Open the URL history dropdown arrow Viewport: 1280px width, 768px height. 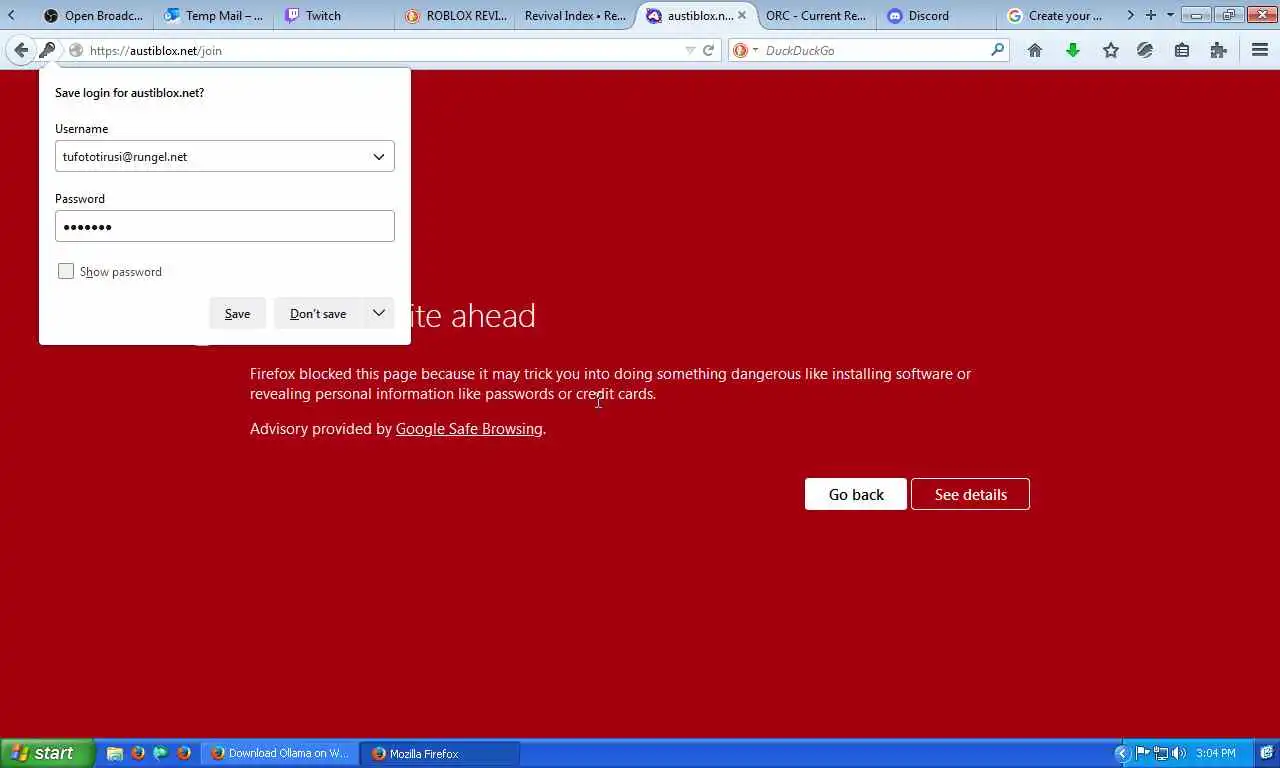(690, 50)
